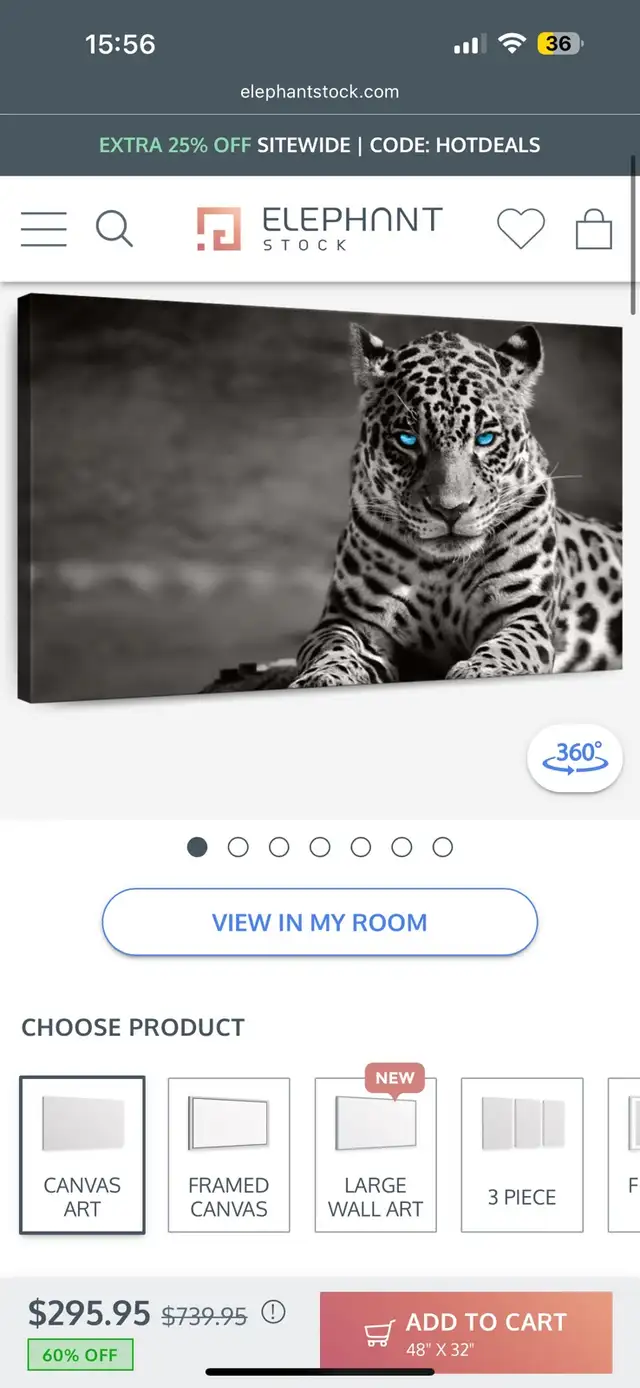Choose the 3 Piece product option

tap(522, 1155)
